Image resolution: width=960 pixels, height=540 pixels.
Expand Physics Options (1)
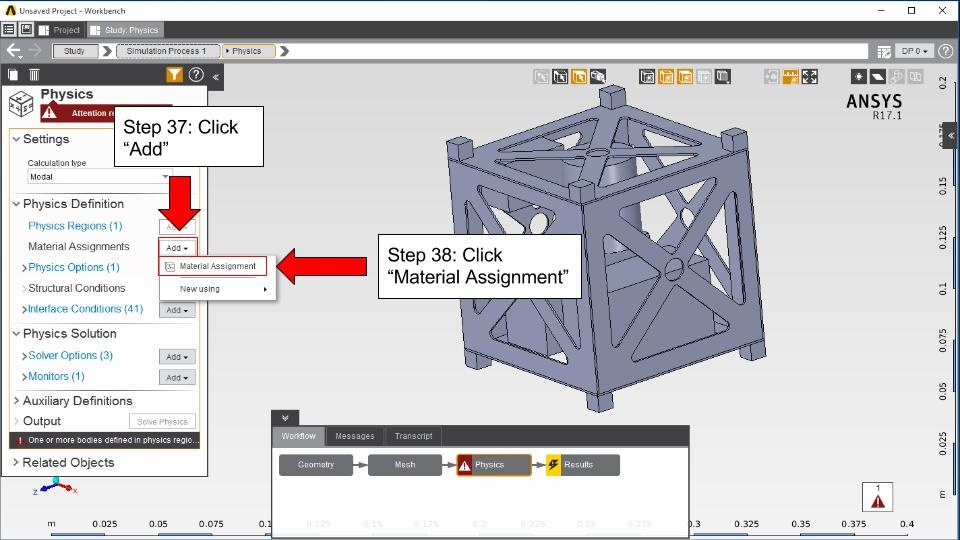coord(24,268)
